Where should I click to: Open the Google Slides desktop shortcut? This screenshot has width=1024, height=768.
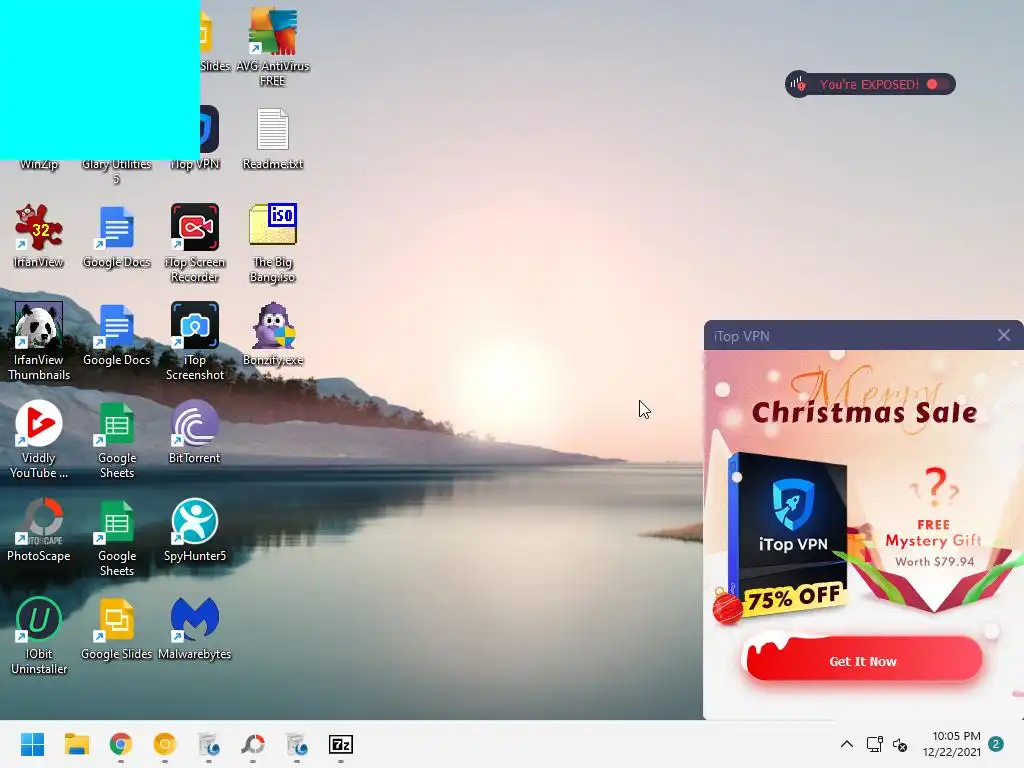[x=117, y=618]
